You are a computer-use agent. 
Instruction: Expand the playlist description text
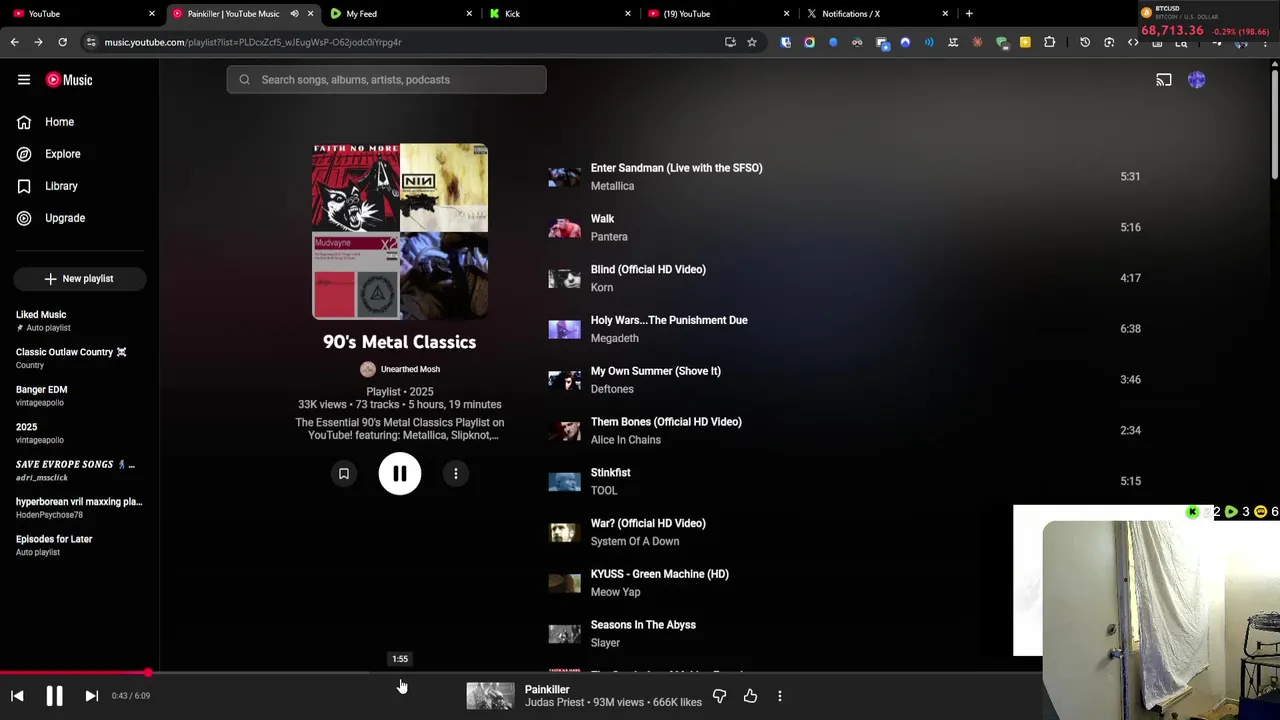[400, 429]
